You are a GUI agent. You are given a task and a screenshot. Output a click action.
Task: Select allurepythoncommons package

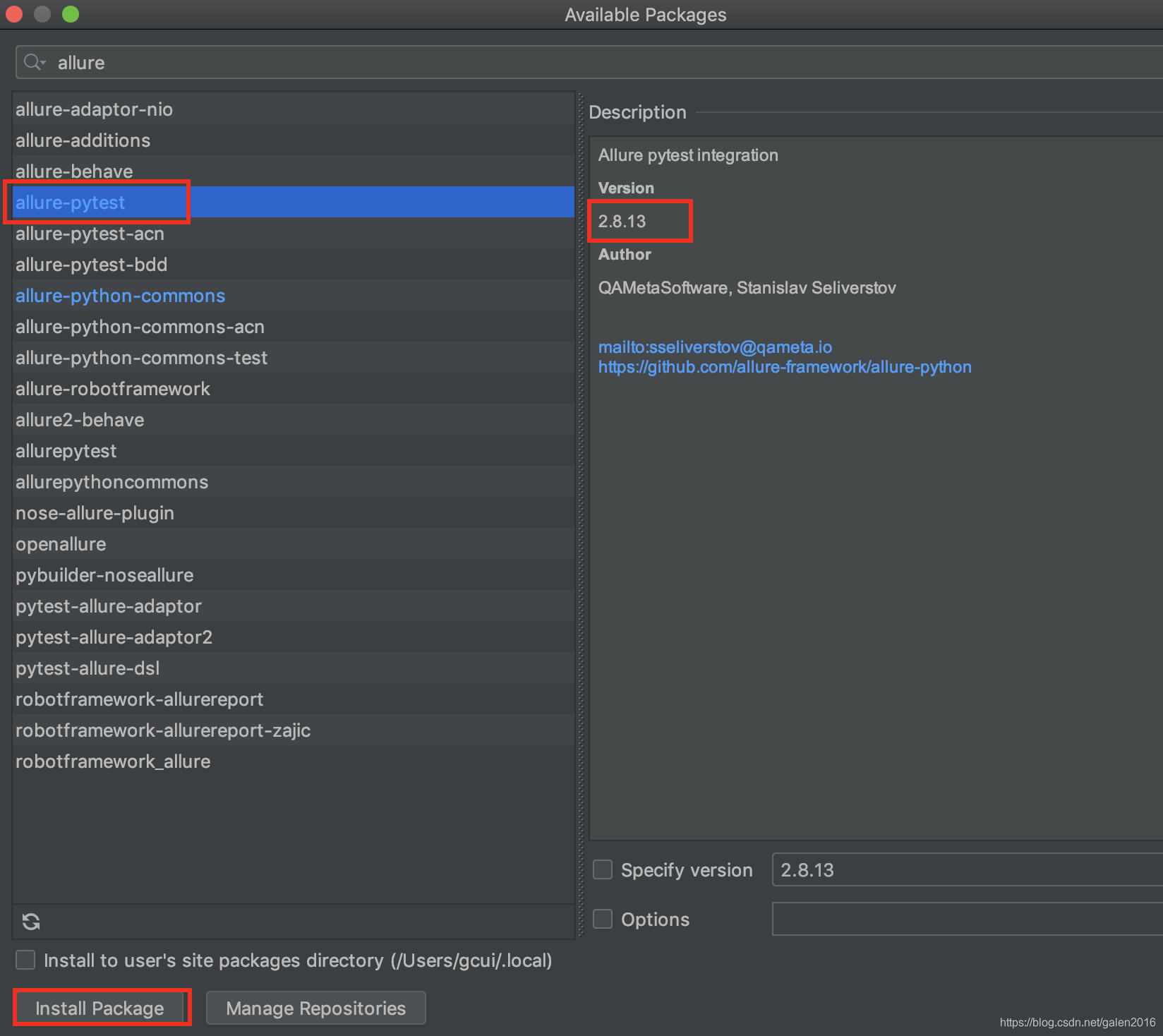[294, 482]
